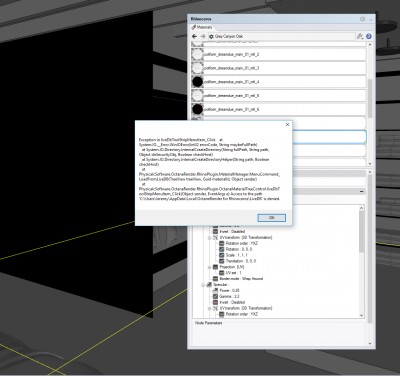
Task: Toggle the Translation : 0, 0, 0 checkbox icon
Action: coord(222,261)
